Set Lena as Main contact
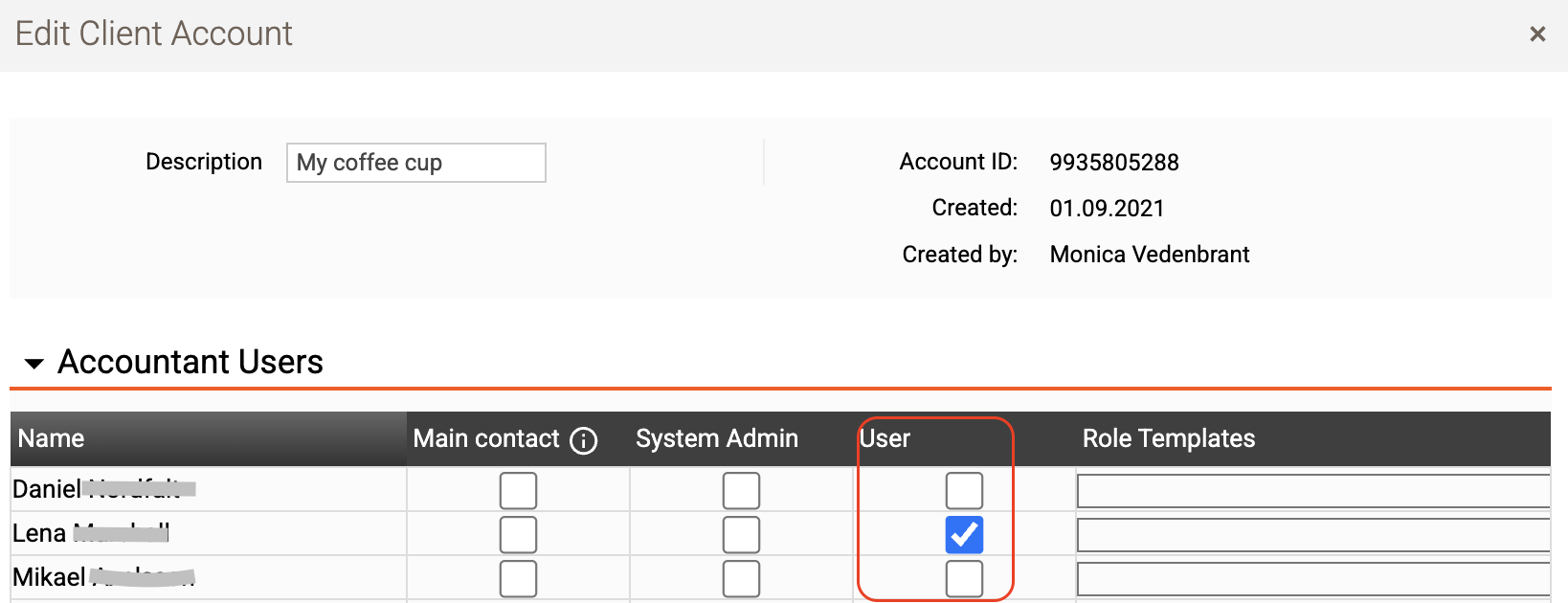This screenshot has width=1568, height=603. tap(518, 535)
